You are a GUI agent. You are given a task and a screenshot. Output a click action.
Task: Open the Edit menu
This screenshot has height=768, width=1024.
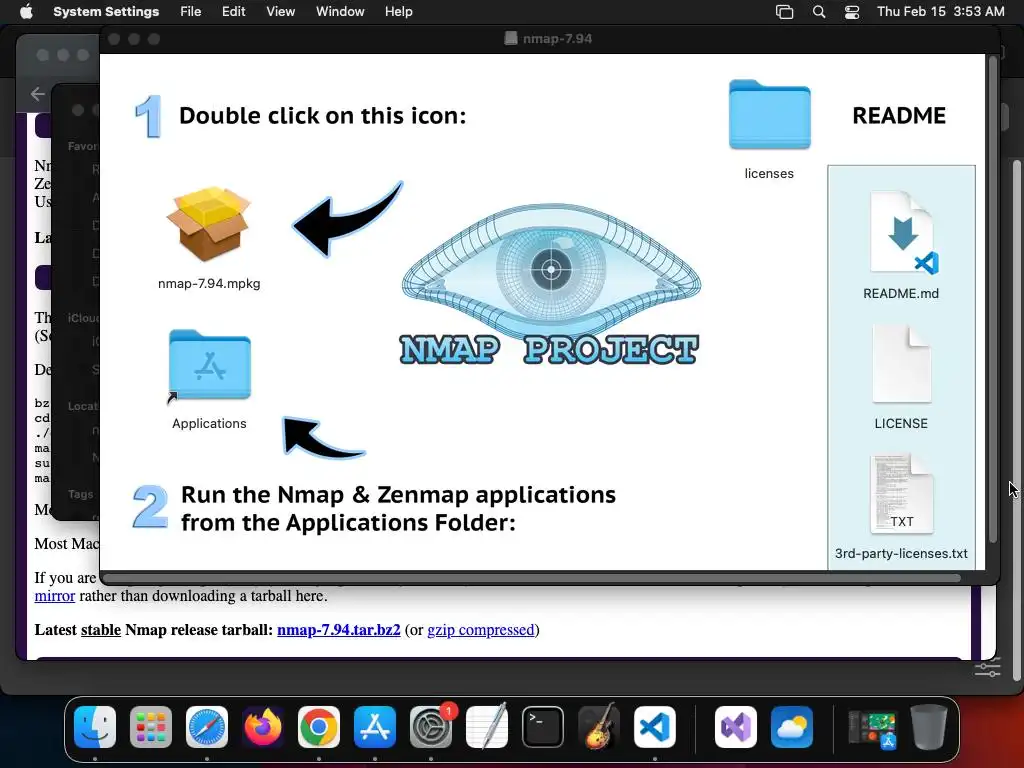[x=233, y=12]
